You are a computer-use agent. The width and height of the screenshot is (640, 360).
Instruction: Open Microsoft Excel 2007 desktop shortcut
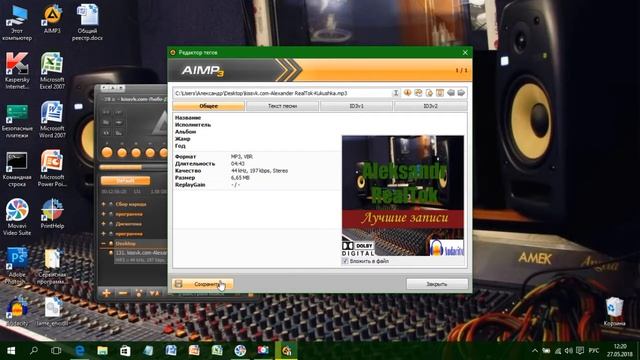pos(52,71)
